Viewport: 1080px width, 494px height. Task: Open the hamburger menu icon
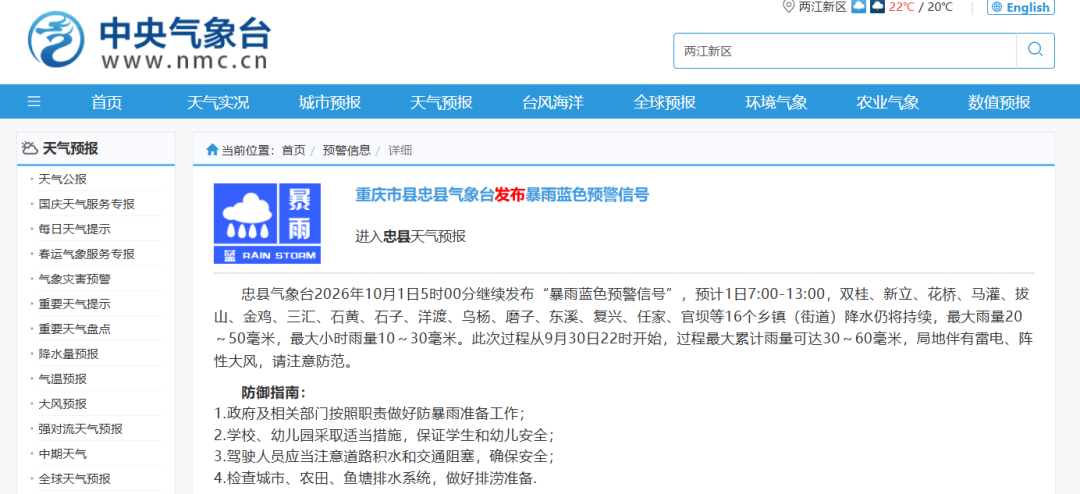click(x=34, y=102)
